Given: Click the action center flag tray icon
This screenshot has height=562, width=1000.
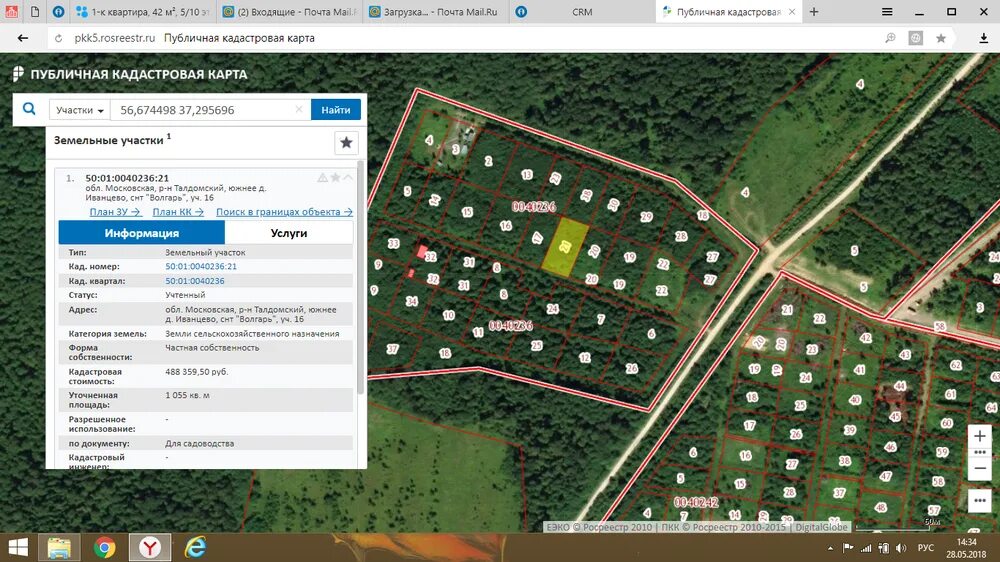Looking at the screenshot, I should click(848, 548).
